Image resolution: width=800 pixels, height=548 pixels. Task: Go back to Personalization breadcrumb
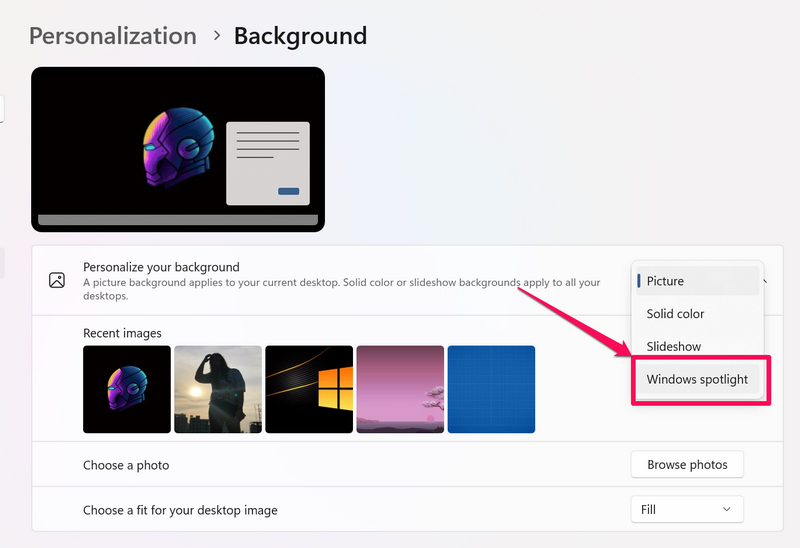coord(113,36)
